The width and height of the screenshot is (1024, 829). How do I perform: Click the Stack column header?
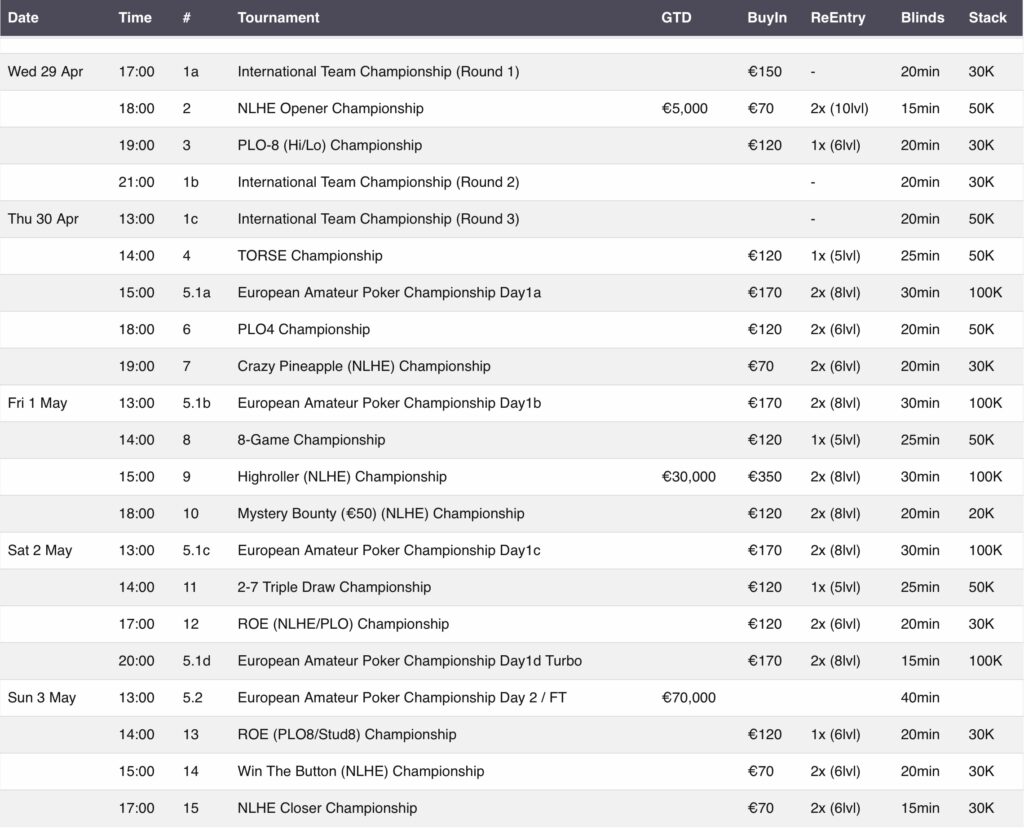[988, 17]
